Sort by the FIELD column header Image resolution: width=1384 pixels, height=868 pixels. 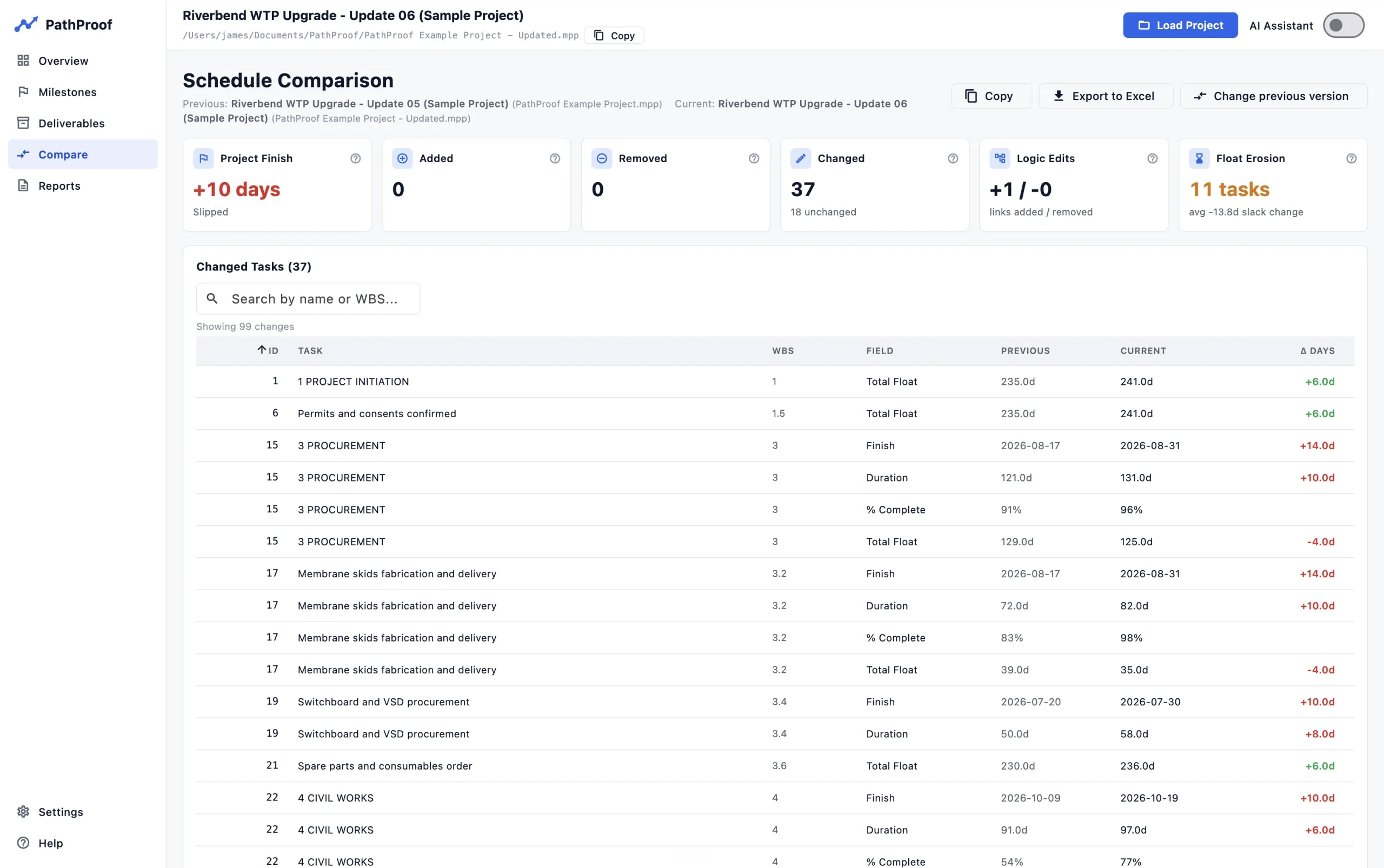[879, 351]
